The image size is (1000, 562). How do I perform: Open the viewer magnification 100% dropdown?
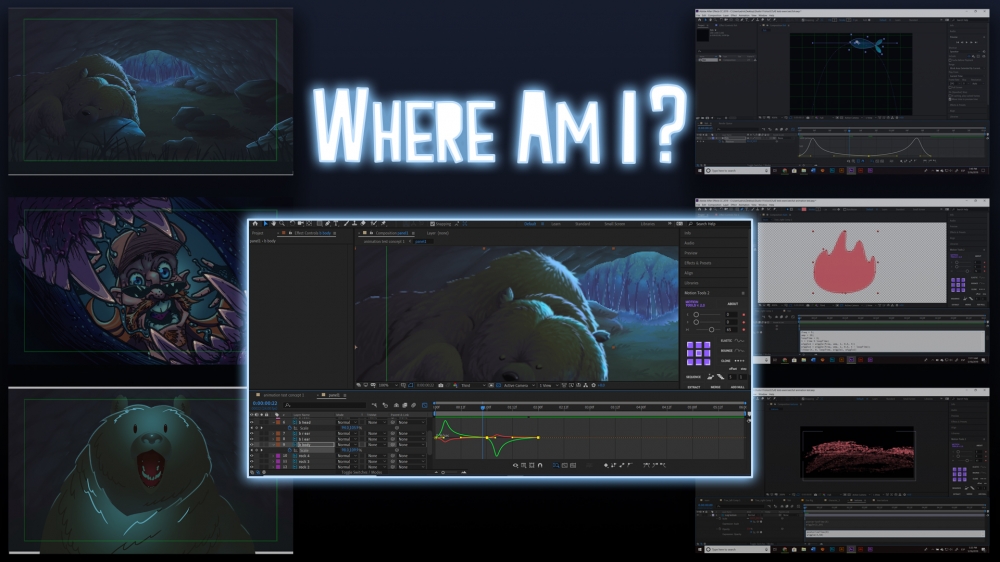pos(388,385)
